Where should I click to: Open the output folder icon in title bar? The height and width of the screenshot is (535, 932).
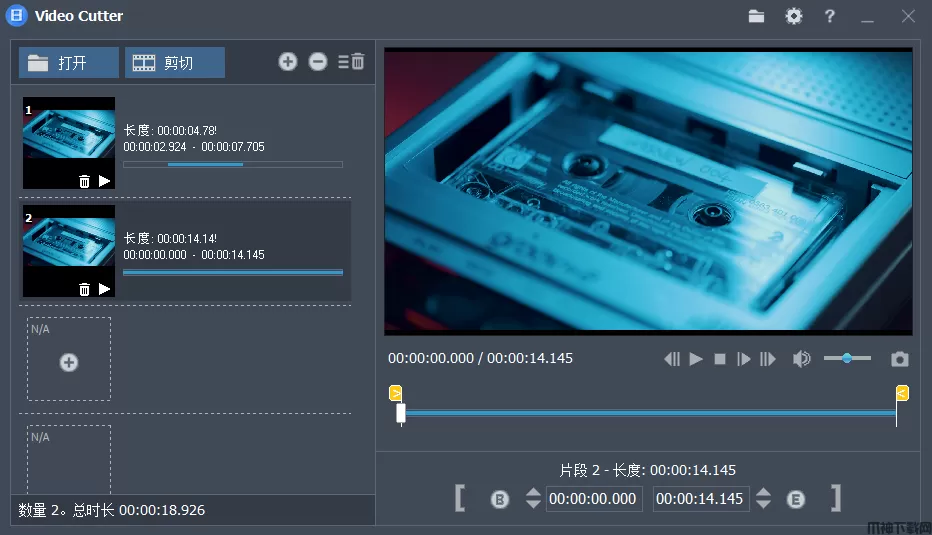click(x=756, y=16)
